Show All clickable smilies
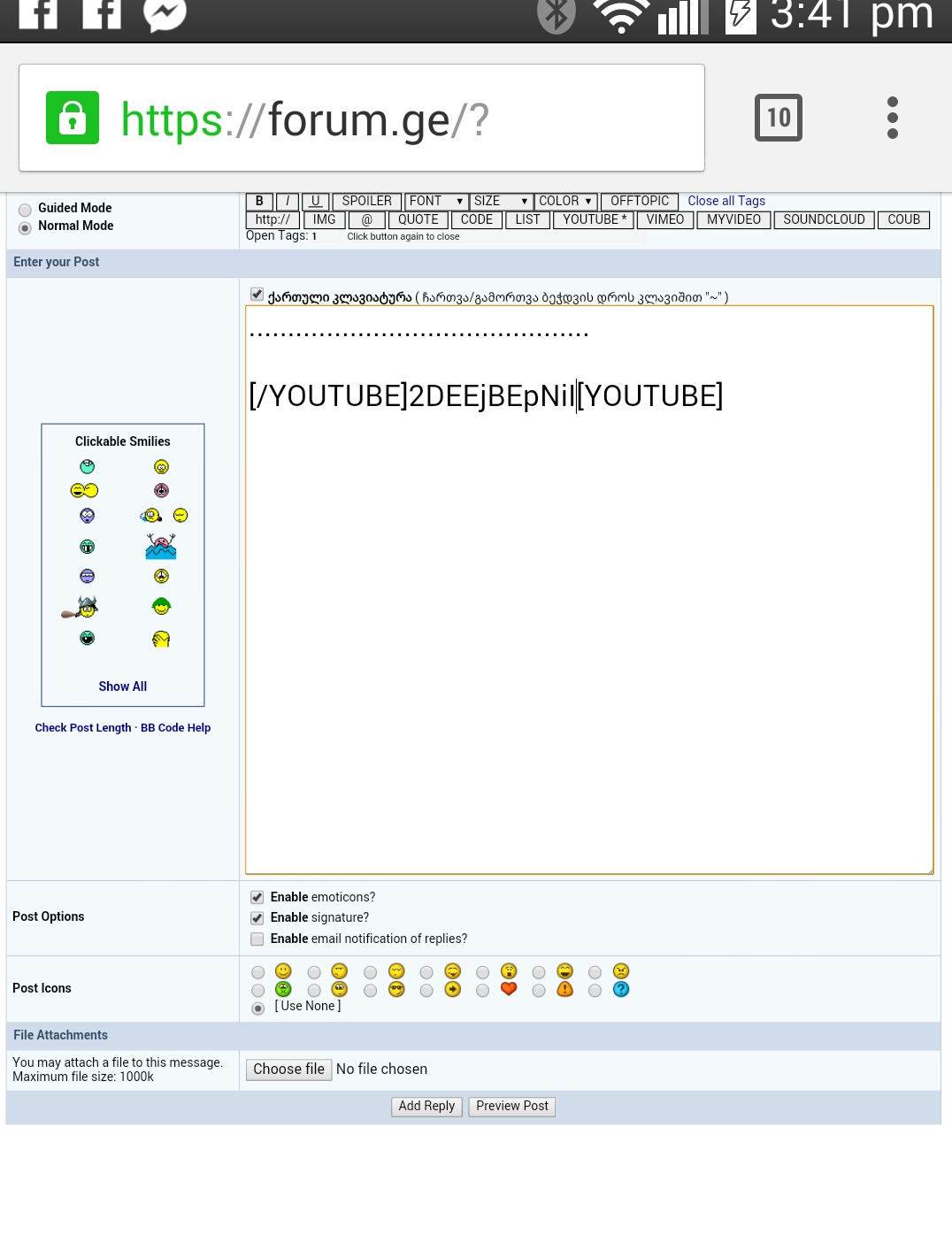Image resolution: width=952 pixels, height=1242 pixels. pos(123,686)
